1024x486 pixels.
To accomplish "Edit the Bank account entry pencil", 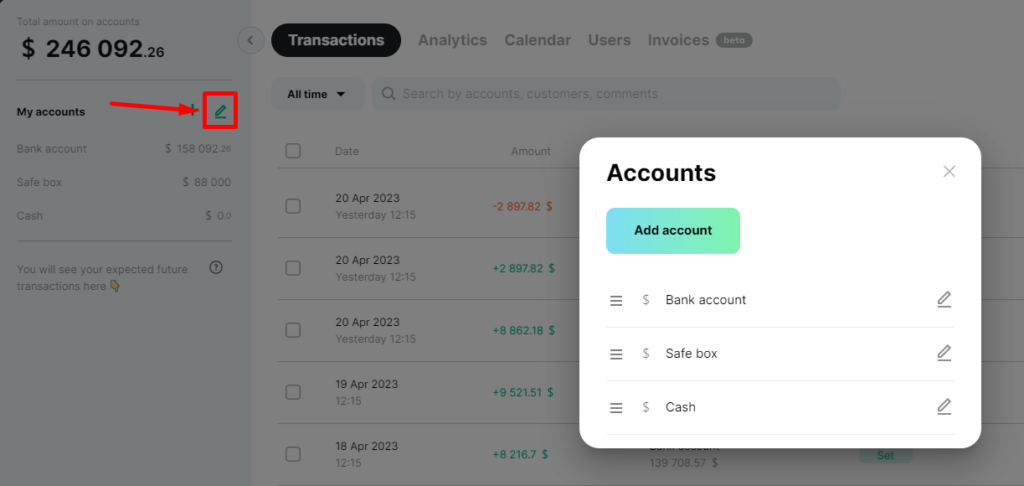I will [x=944, y=300].
